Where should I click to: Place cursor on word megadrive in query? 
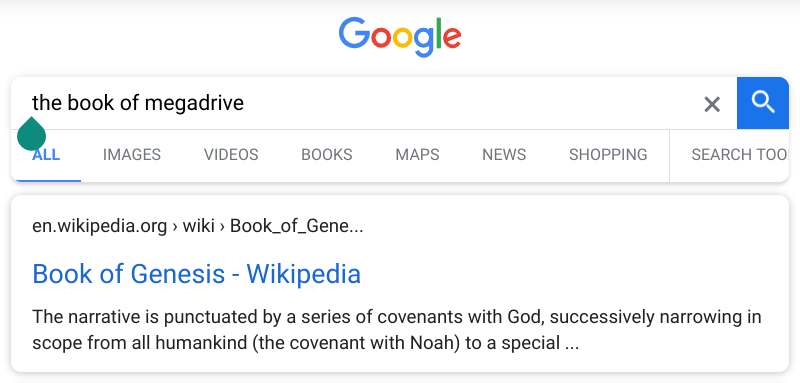[194, 104]
